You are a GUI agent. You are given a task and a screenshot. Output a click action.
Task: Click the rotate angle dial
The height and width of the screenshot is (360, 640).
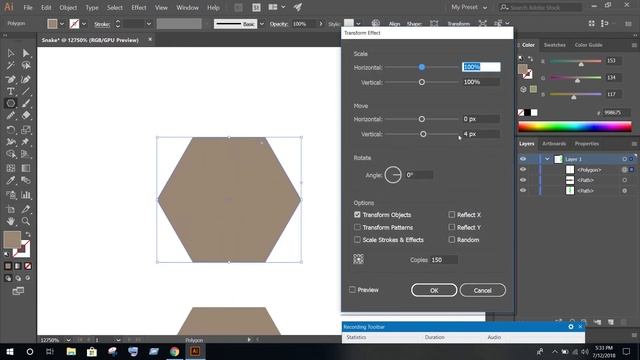click(393, 175)
